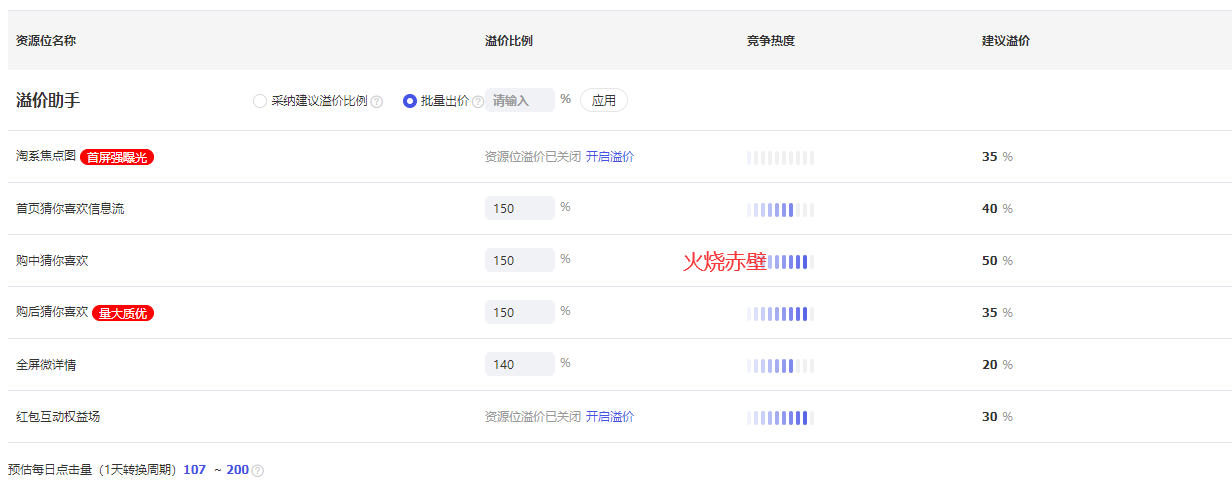Select the 批量出价 radio button
Viewport: 1232px width, 493px height.
tap(410, 101)
